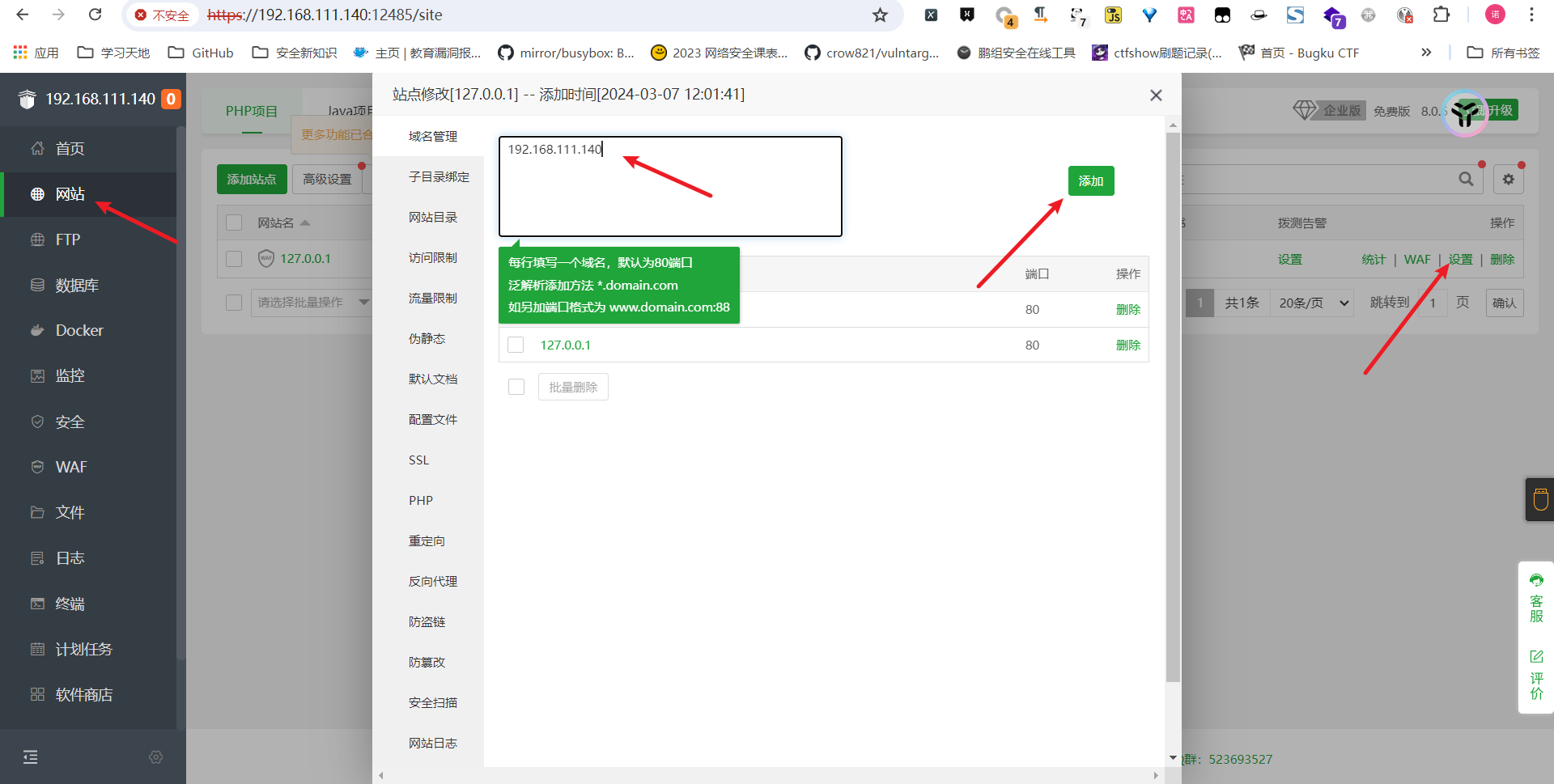This screenshot has width=1554, height=784.
Task: Click the site list settings gear icon
Action: point(1508,180)
